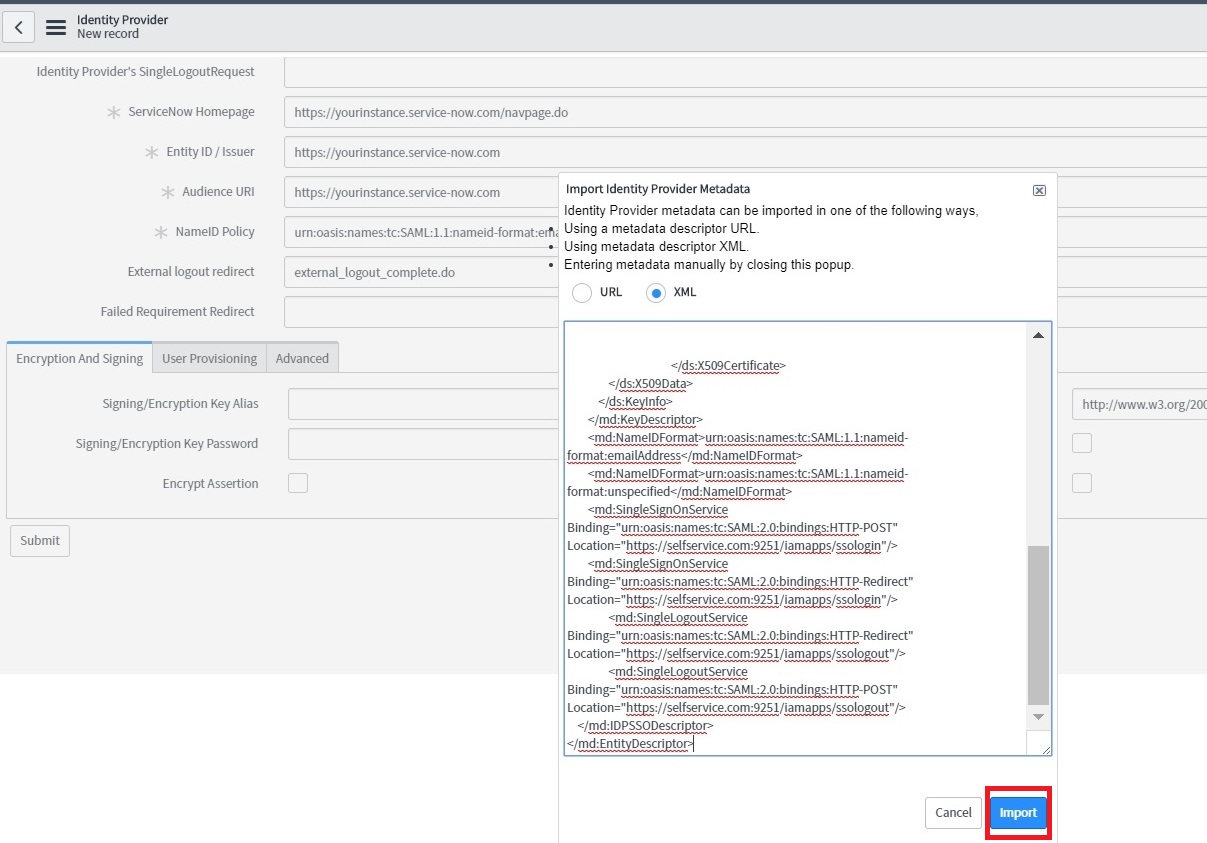Click the back arrow icon

click(x=19, y=27)
